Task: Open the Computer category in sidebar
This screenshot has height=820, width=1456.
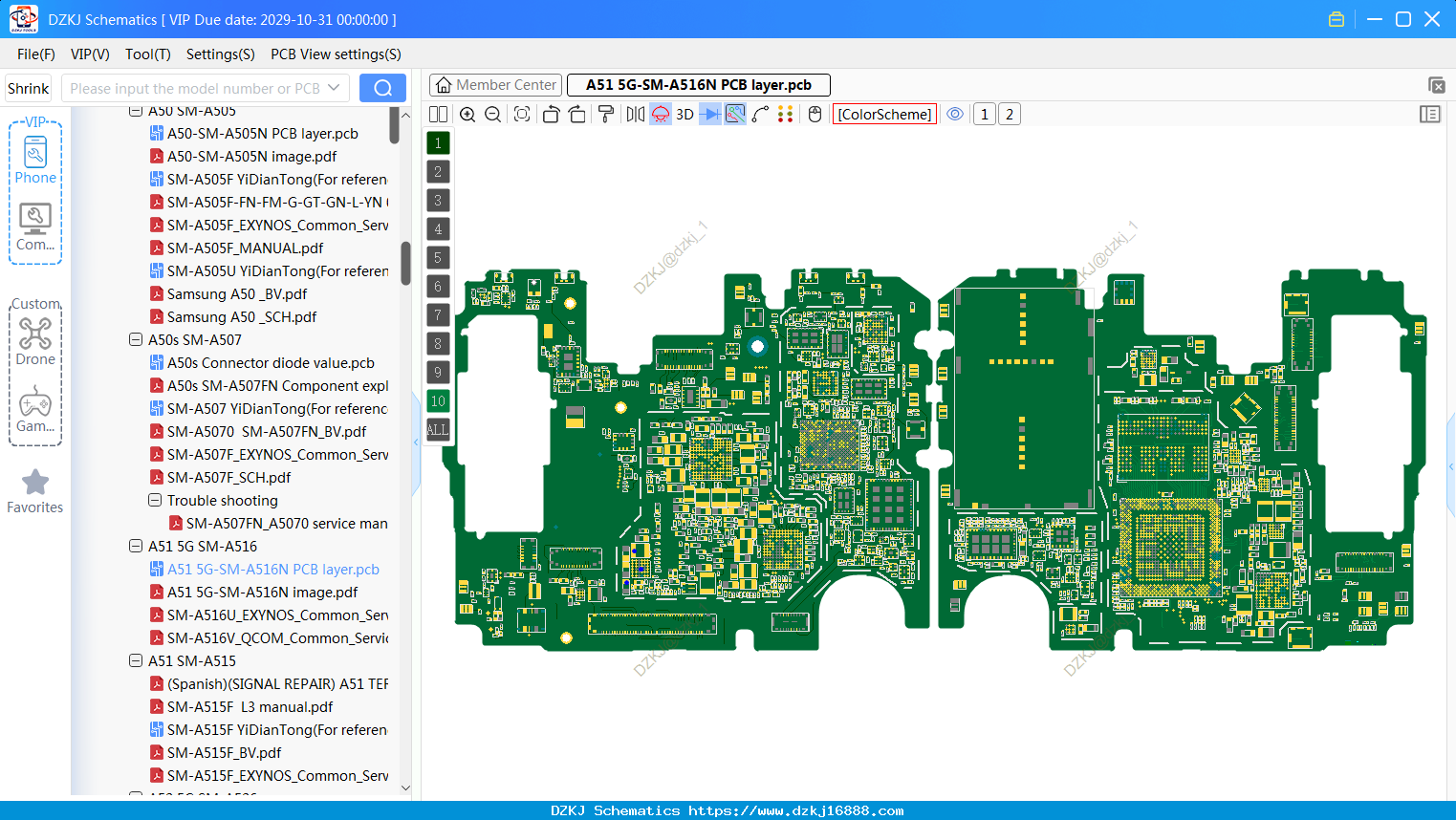Action: (35, 227)
